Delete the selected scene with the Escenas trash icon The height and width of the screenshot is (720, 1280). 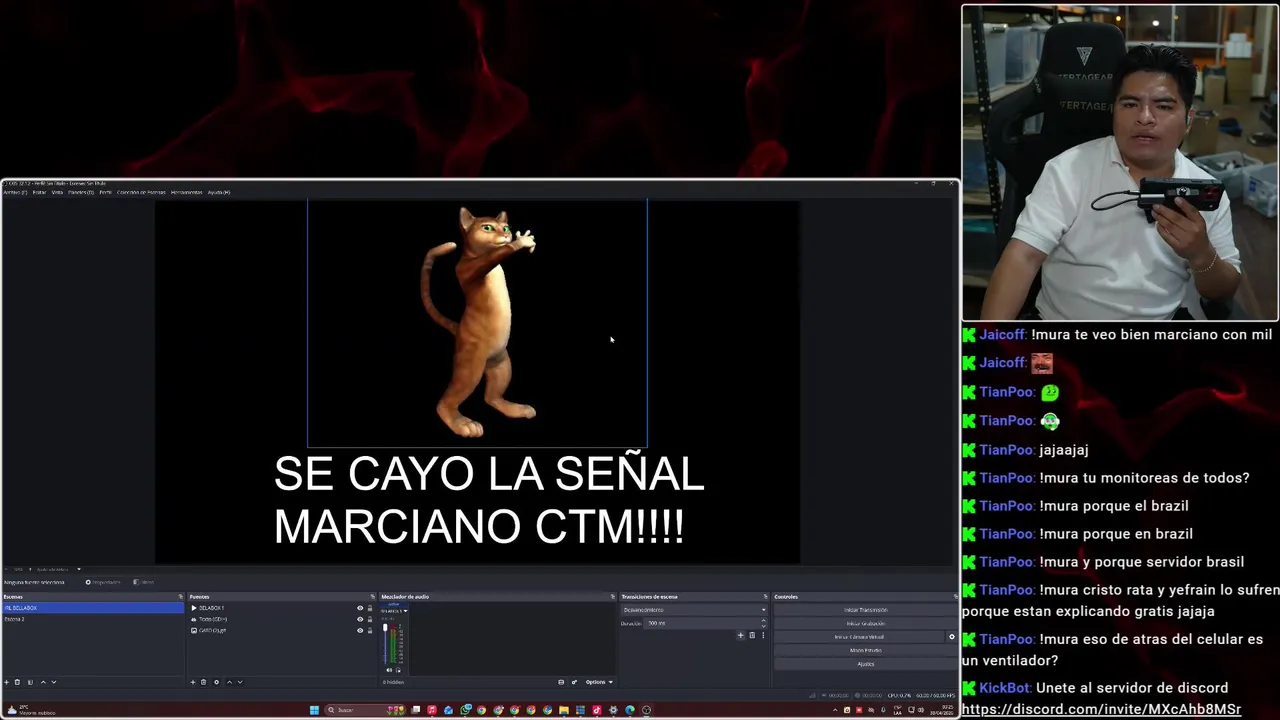pos(17,682)
